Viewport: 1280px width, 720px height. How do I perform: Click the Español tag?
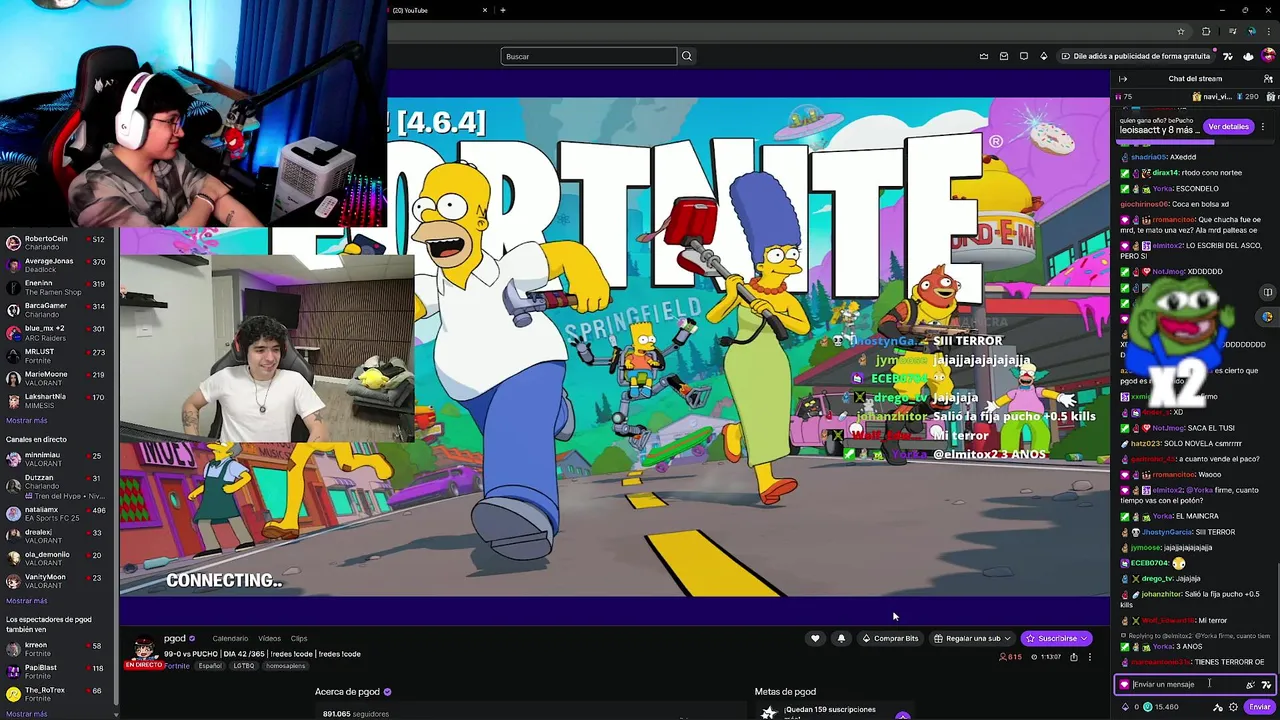(210, 666)
